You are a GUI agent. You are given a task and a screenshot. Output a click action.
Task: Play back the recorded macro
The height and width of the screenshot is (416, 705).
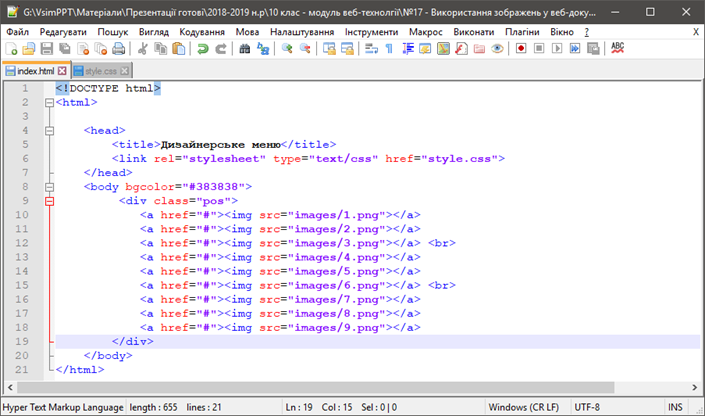(557, 49)
